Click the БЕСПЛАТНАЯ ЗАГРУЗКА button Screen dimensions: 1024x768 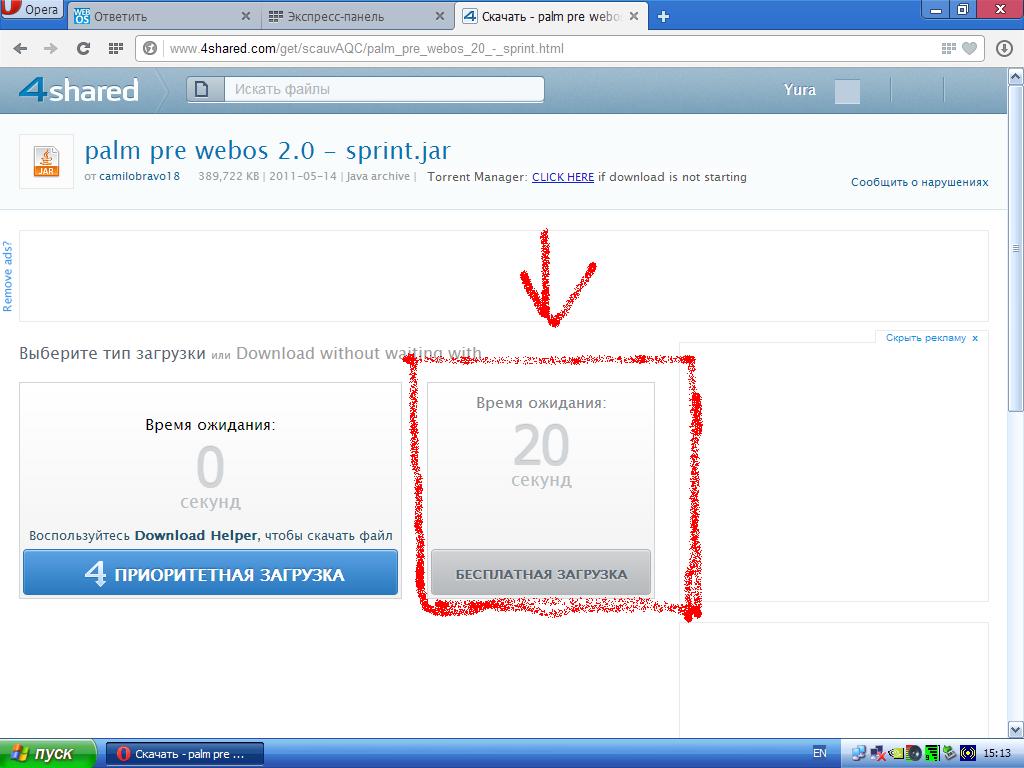[x=541, y=573]
